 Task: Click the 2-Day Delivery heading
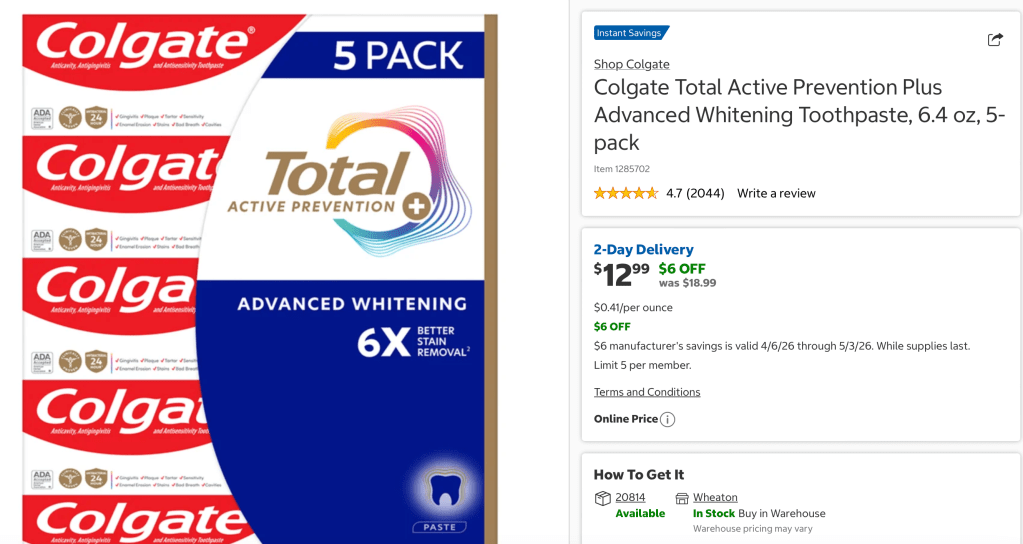[643, 250]
